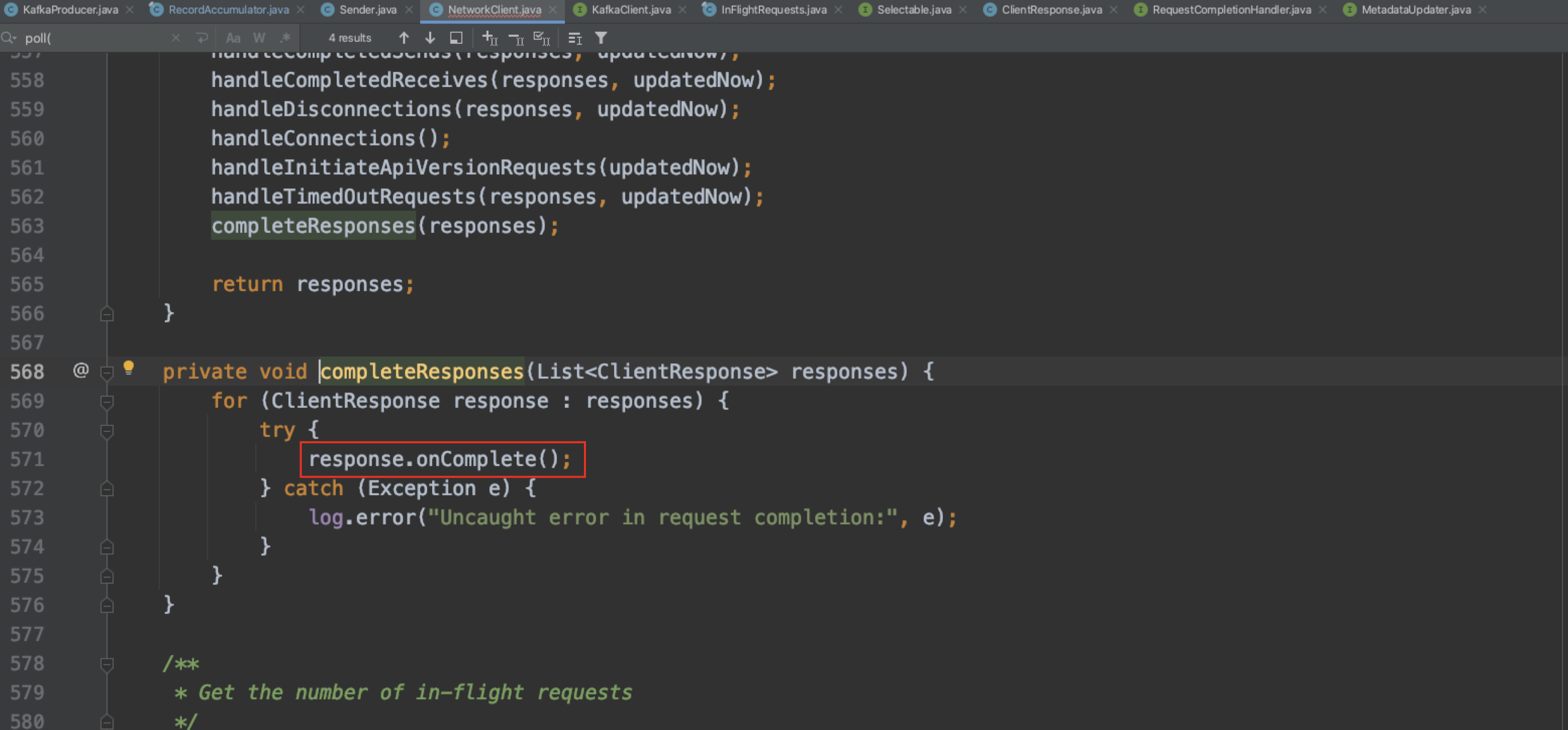Close the RecordAccumulator.java tab

tap(301, 10)
